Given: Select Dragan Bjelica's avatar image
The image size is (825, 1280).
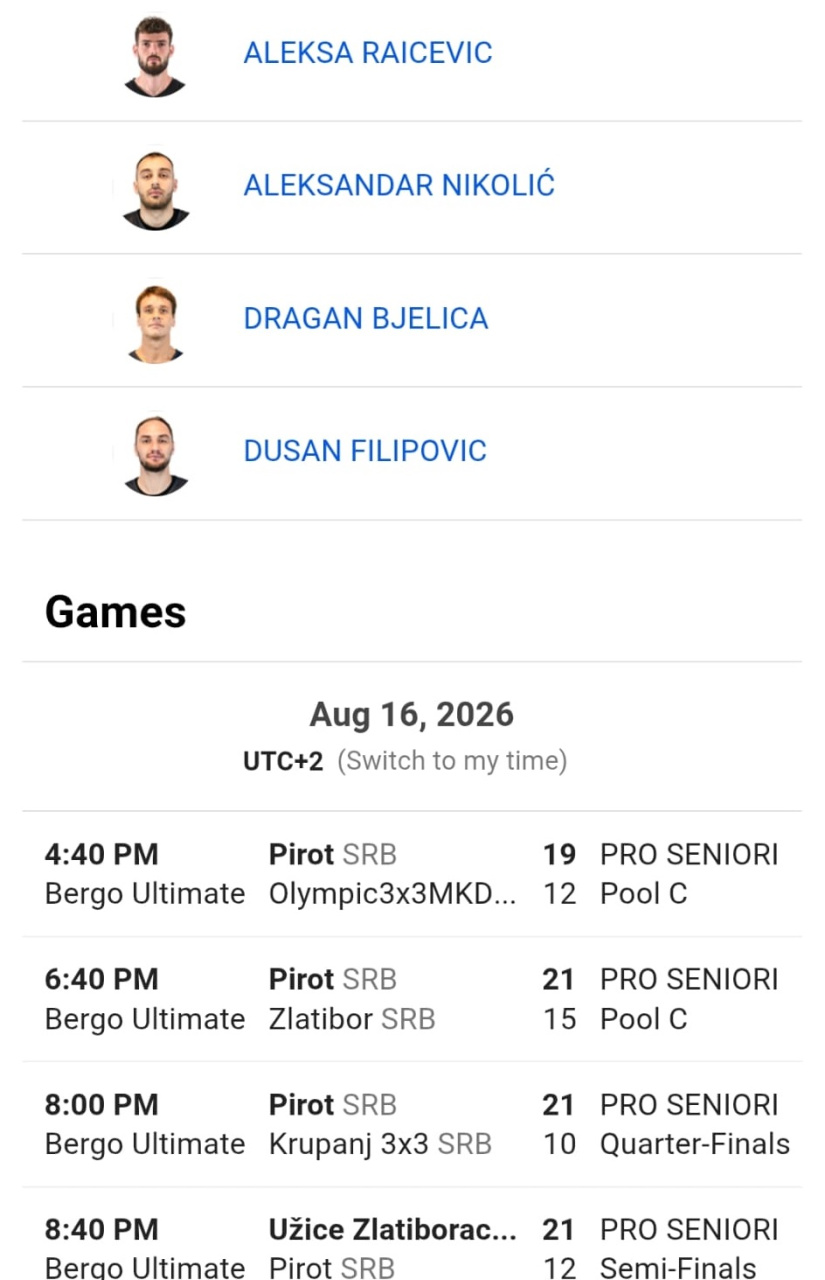Looking at the screenshot, I should [x=155, y=322].
